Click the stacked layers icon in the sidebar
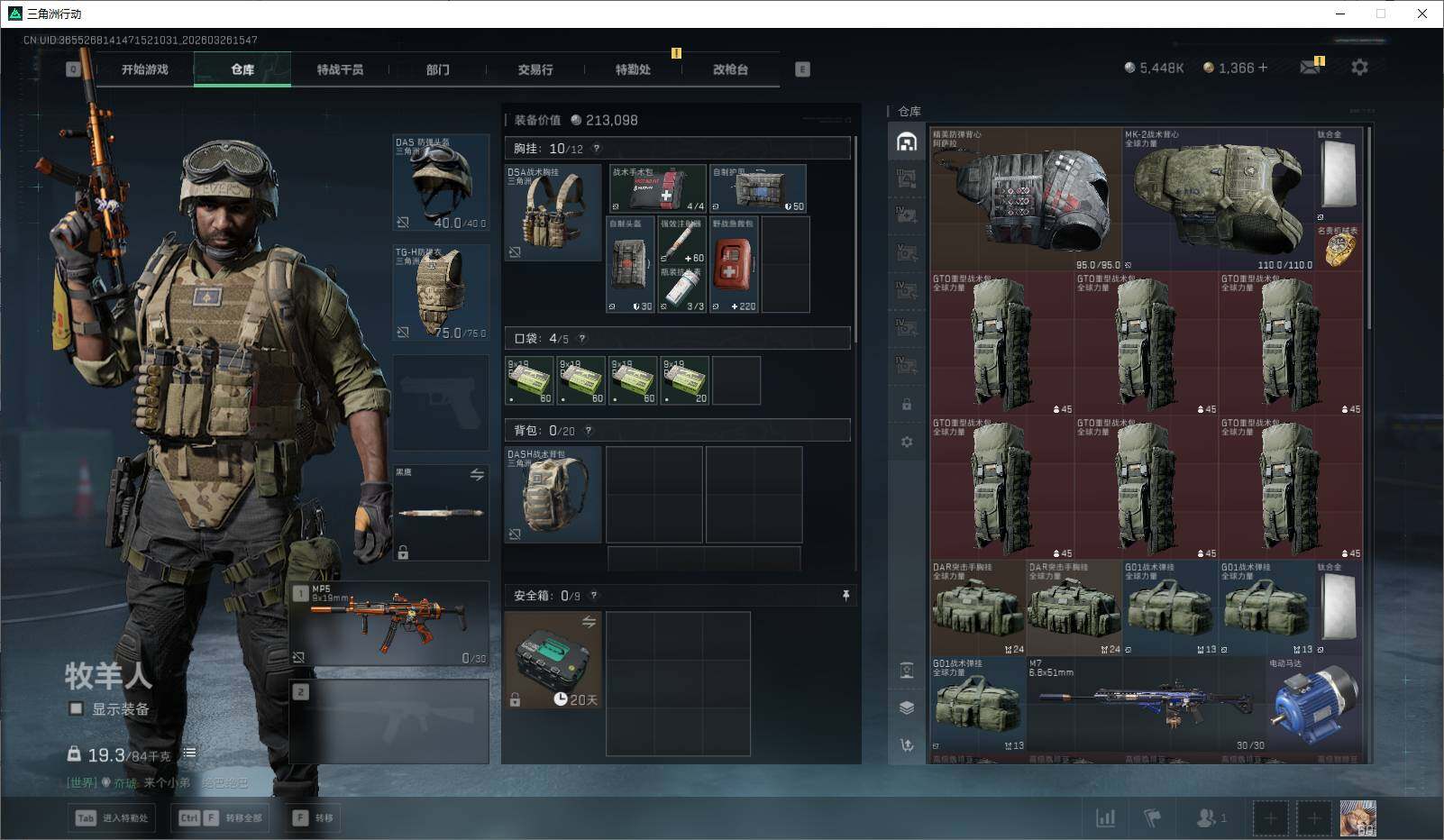1444x840 pixels. [x=907, y=708]
